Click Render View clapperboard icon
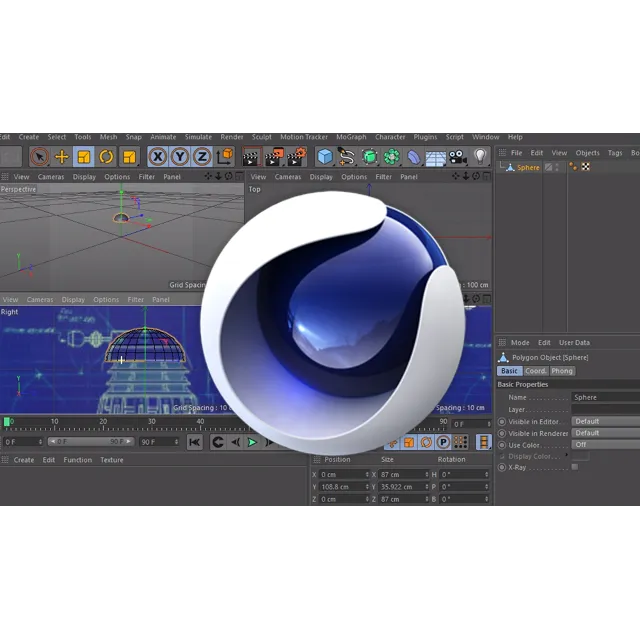Image resolution: width=640 pixels, height=640 pixels. 251,157
